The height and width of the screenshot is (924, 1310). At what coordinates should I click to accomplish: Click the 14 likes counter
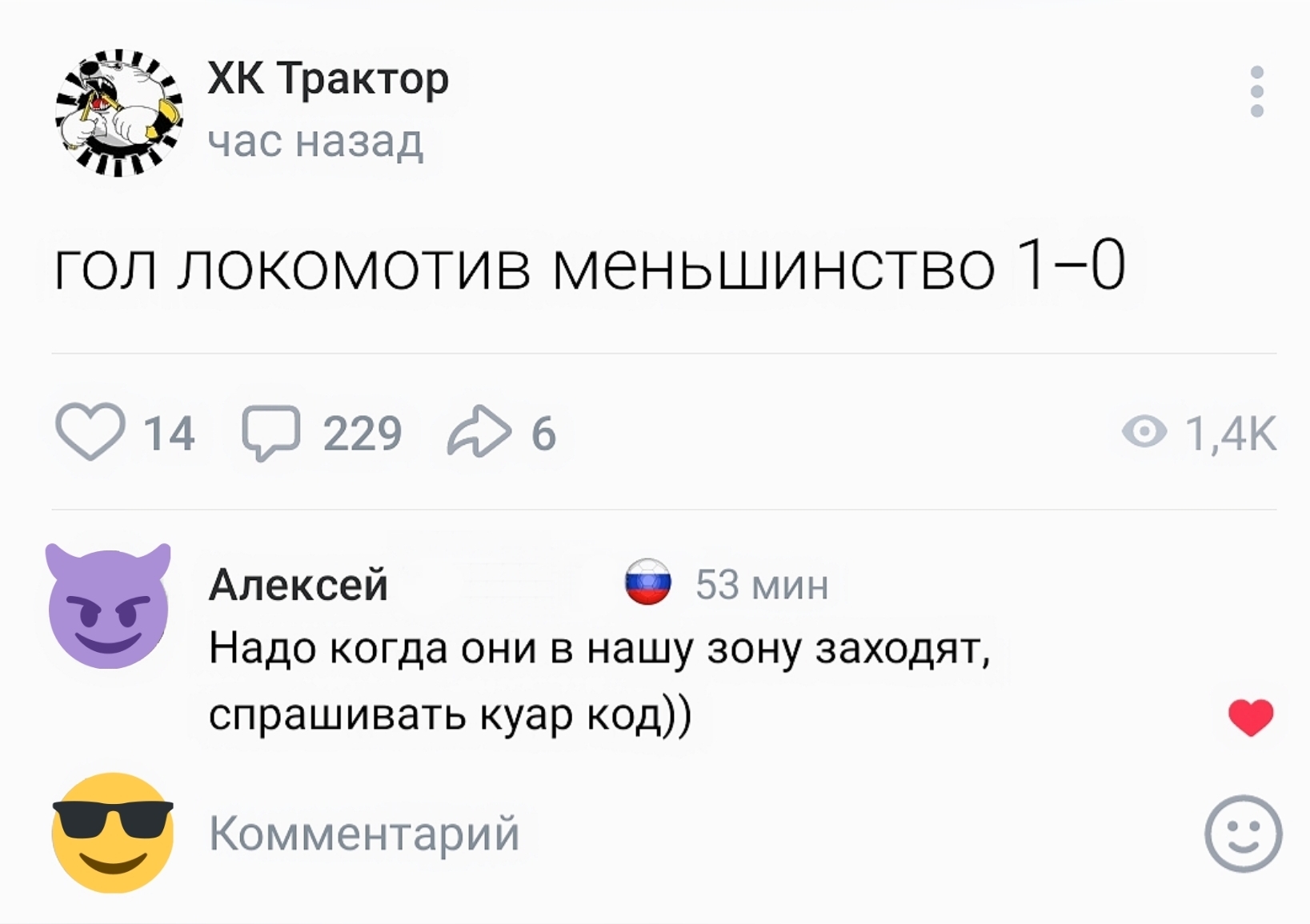click(x=169, y=433)
